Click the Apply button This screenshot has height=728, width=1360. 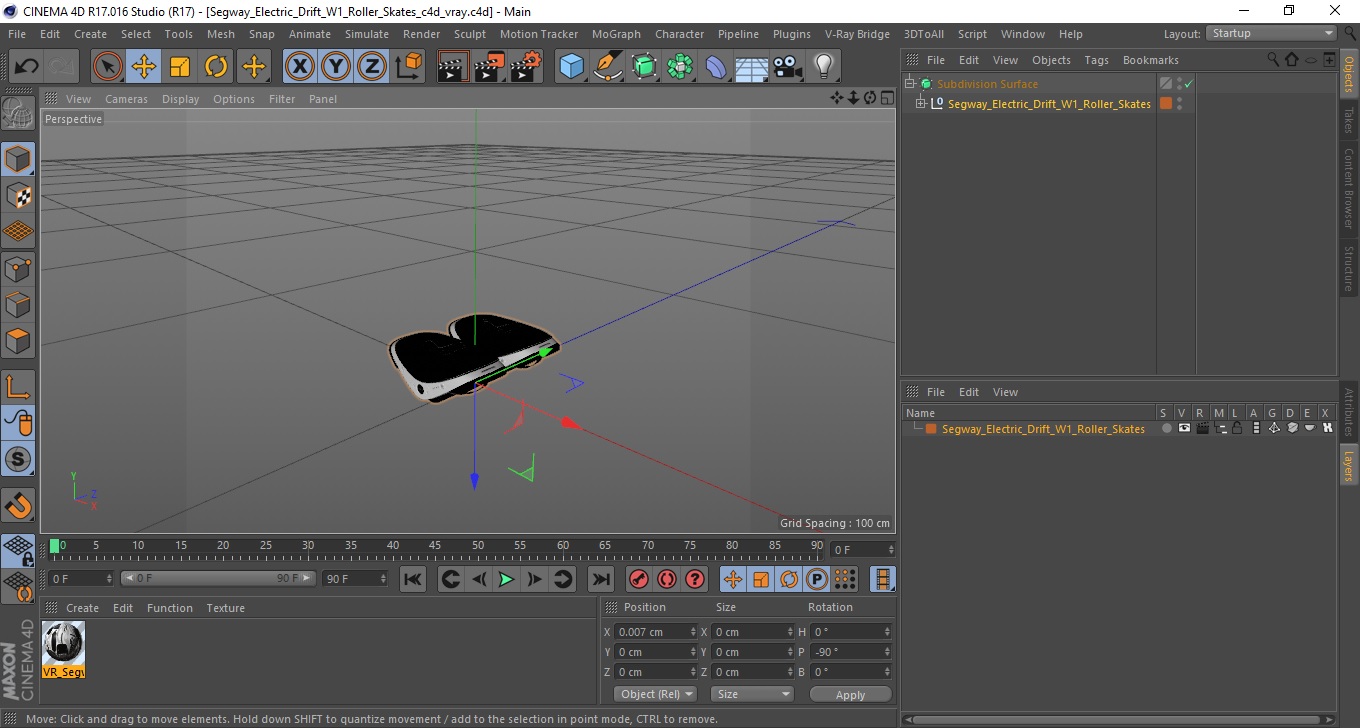(850, 694)
